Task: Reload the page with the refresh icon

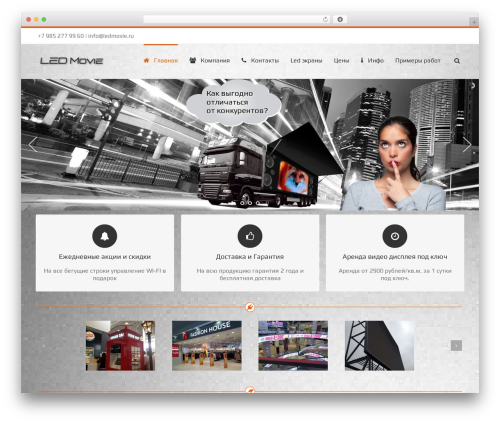Action: (325, 19)
